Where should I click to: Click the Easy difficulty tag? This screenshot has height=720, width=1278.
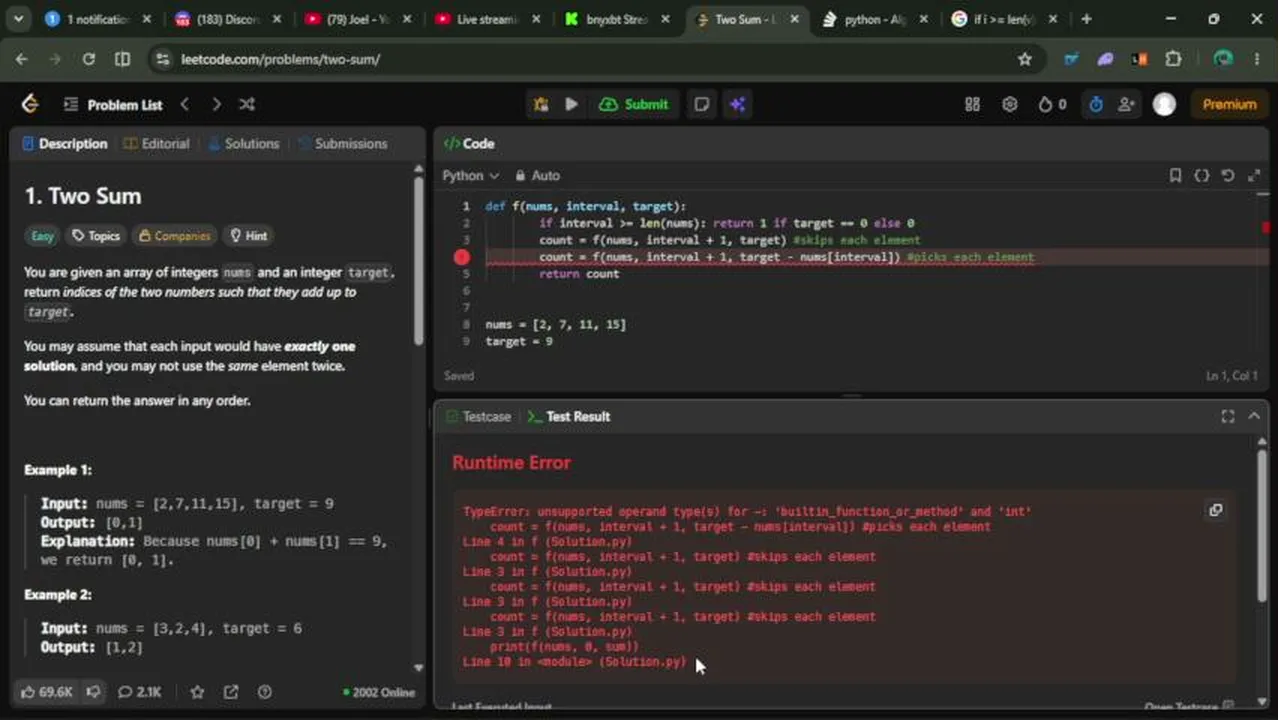(42, 236)
